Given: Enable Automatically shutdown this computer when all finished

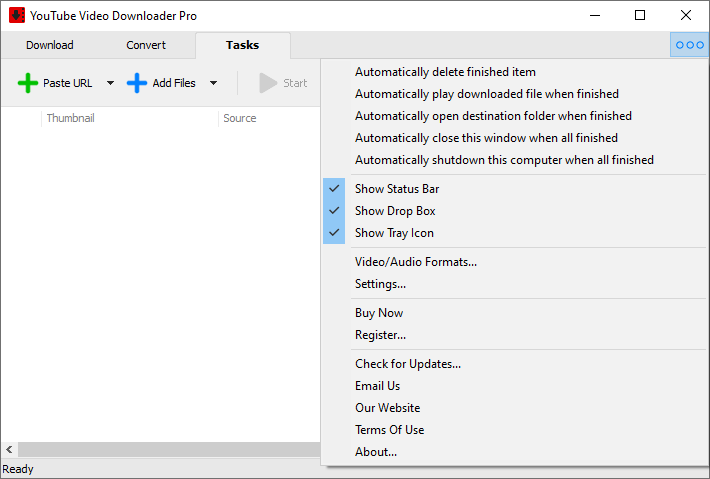Looking at the screenshot, I should pyautogui.click(x=514, y=160).
